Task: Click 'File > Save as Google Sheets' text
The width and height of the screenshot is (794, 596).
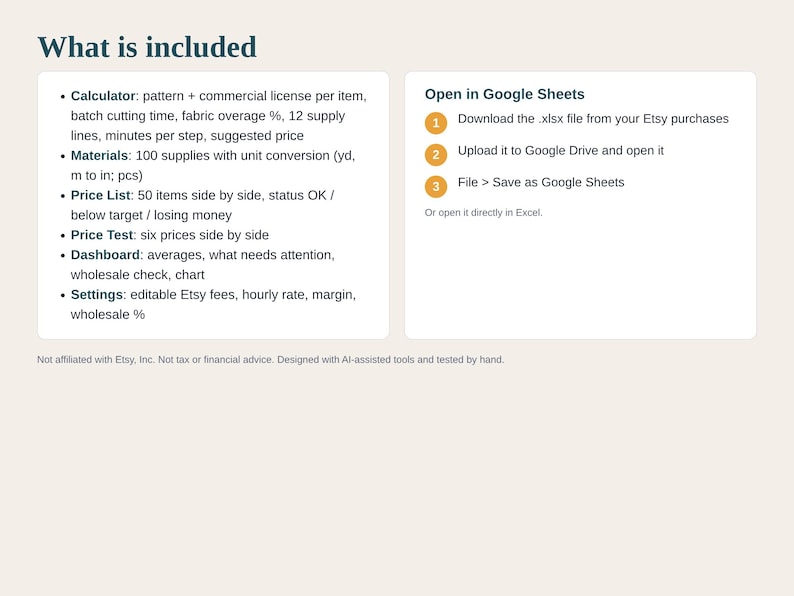Action: (541, 182)
